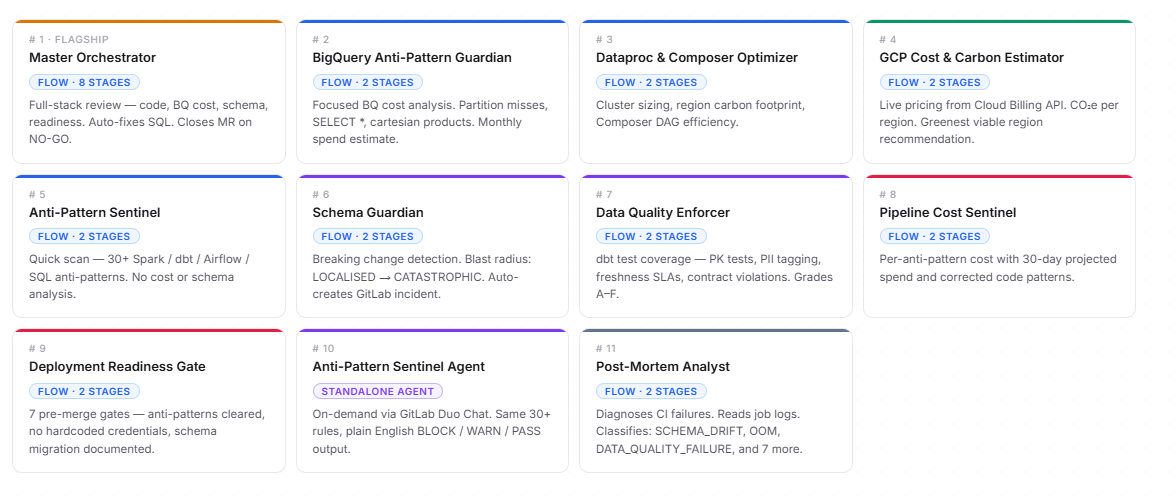This screenshot has height=501, width=1175.
Task: Click the BigQuery Anti-Pattern Guardian title
Action: (411, 58)
